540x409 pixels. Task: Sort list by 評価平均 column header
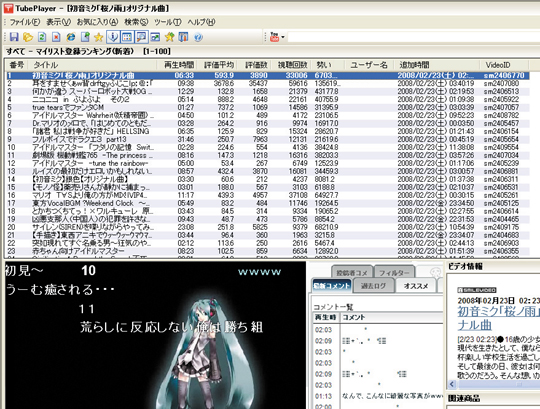[x=218, y=65]
